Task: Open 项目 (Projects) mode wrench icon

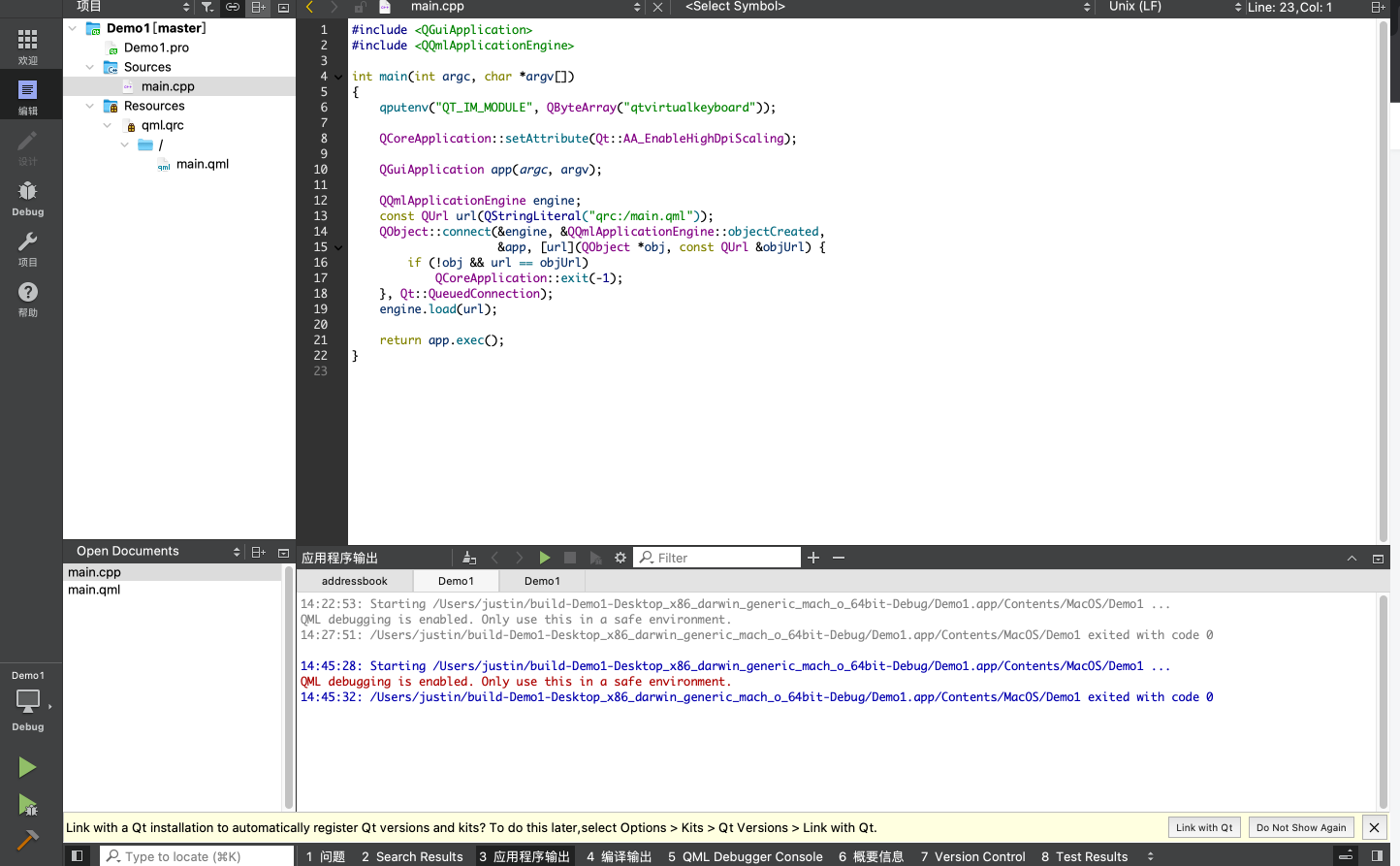Action: coord(28,247)
